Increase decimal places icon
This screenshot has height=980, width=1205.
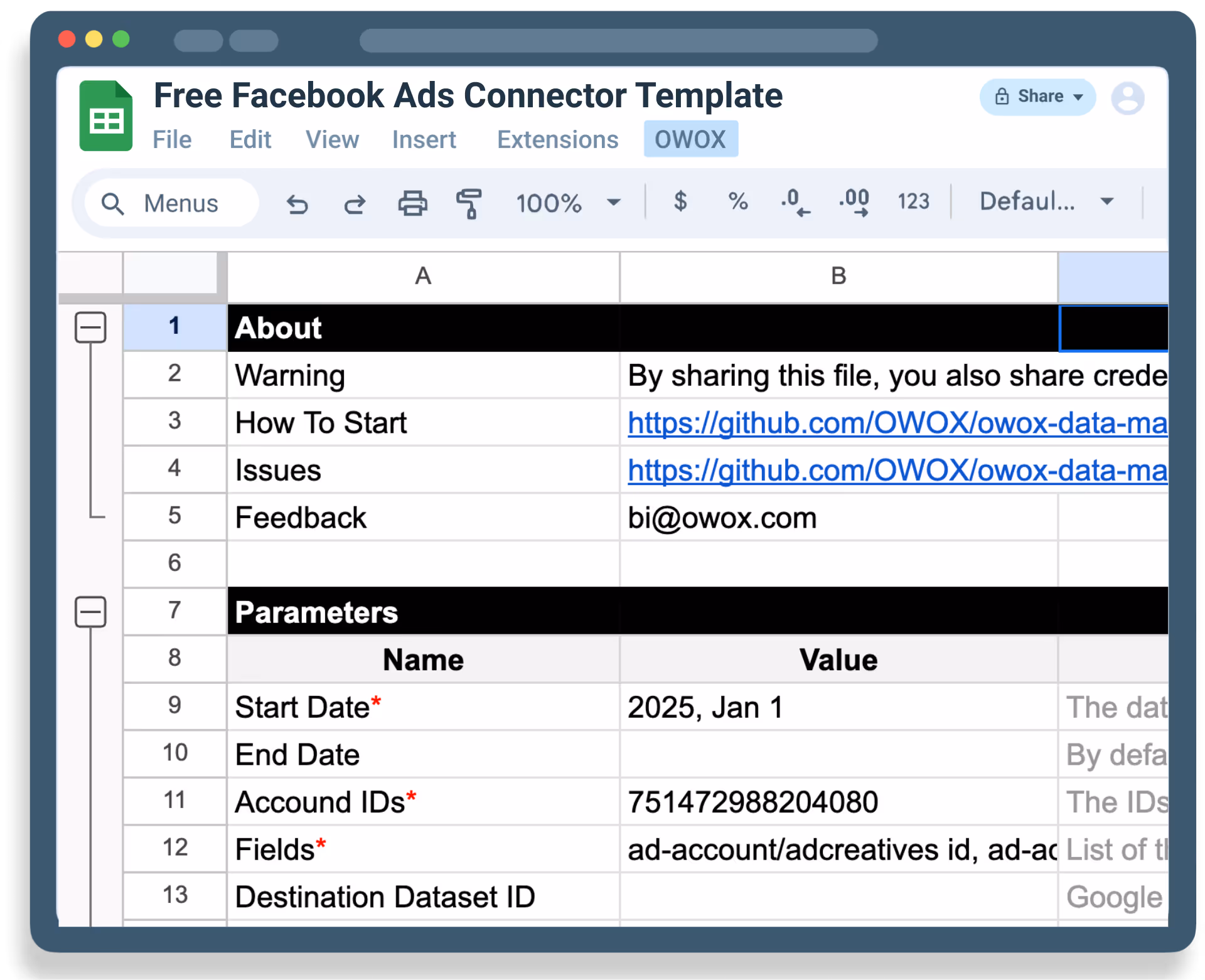(x=854, y=203)
